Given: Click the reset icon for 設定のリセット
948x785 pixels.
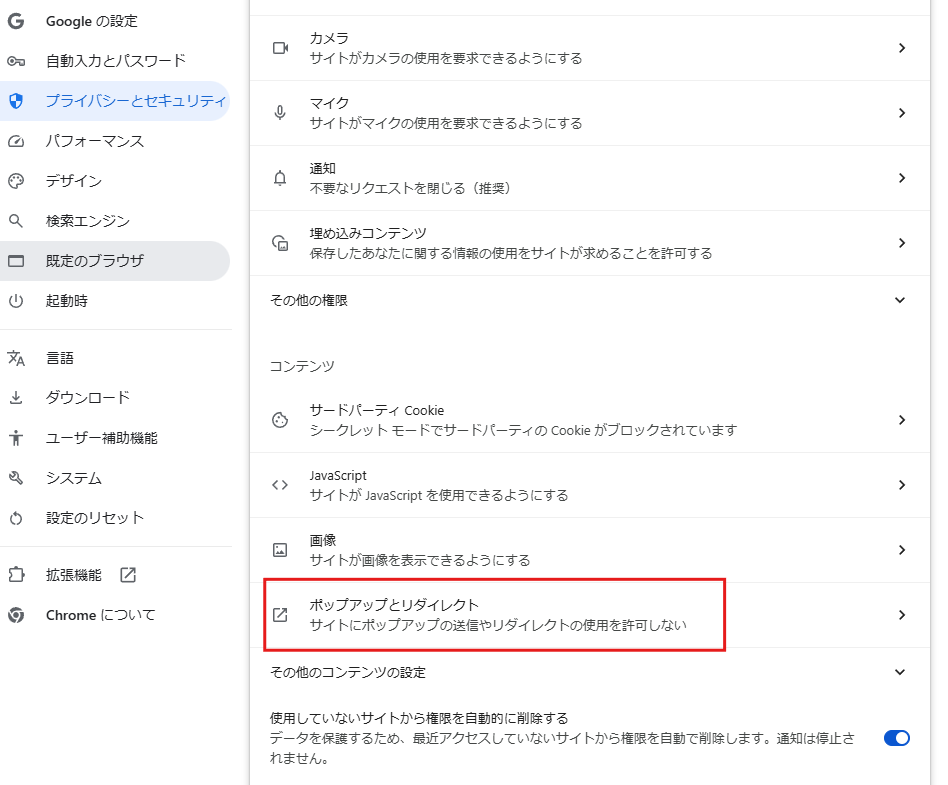Looking at the screenshot, I should (x=16, y=518).
